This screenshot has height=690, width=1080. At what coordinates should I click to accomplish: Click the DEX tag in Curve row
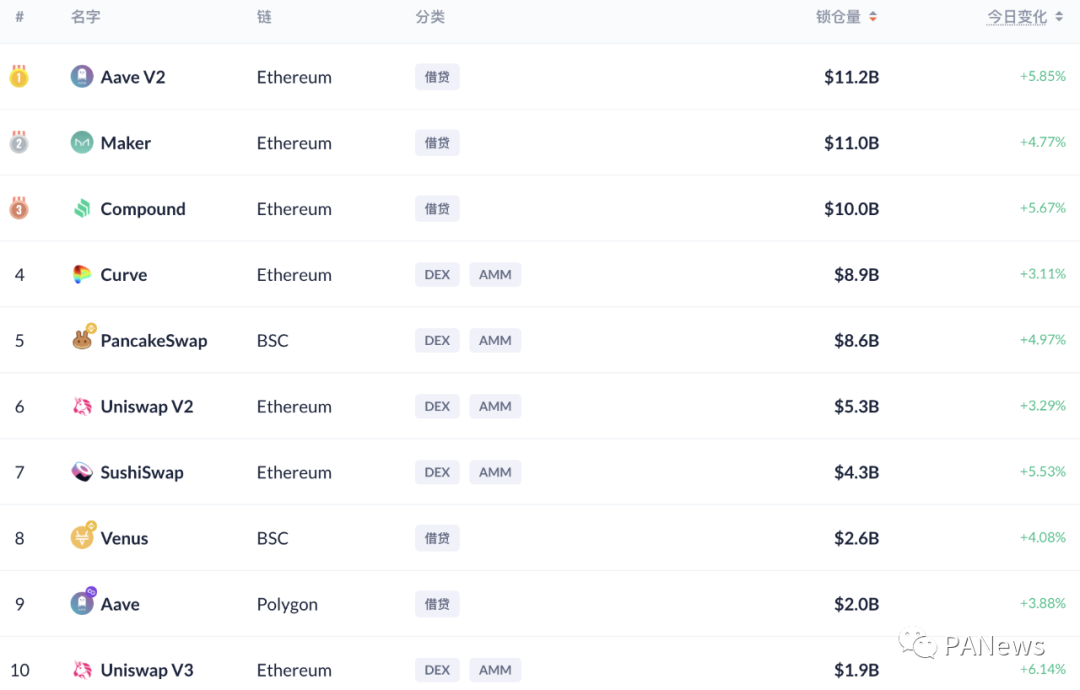[x=437, y=275]
